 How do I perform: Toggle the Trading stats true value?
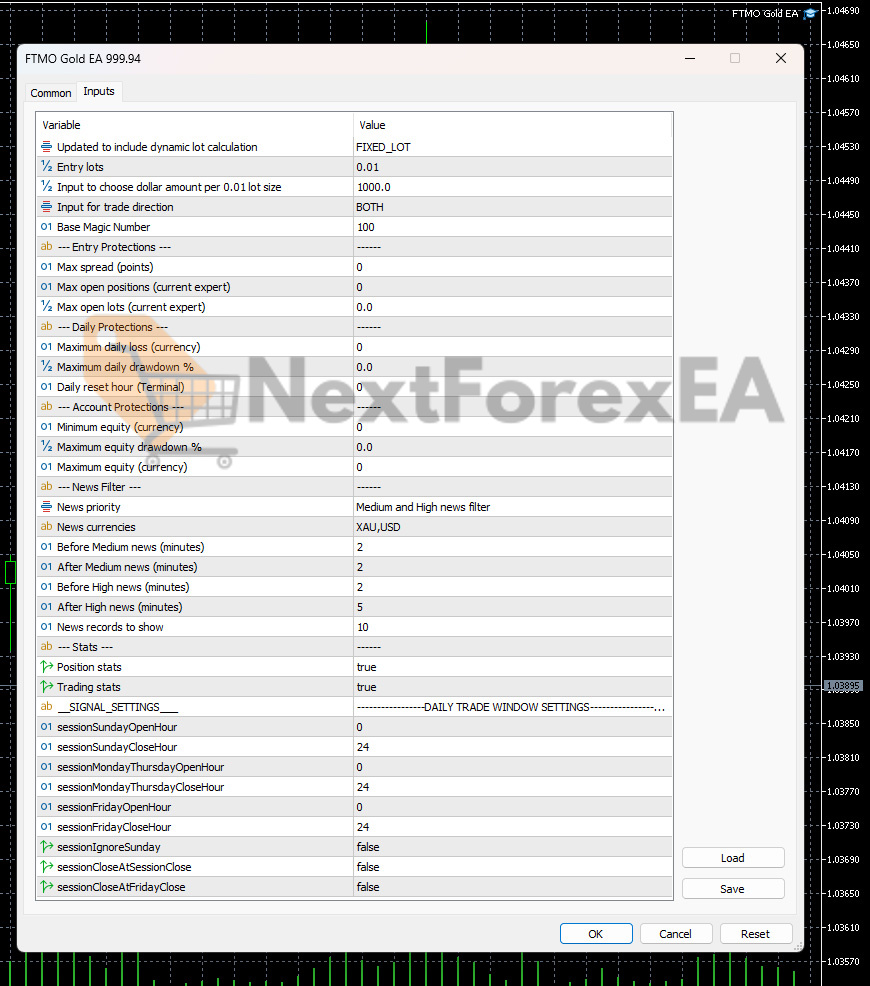[366, 687]
